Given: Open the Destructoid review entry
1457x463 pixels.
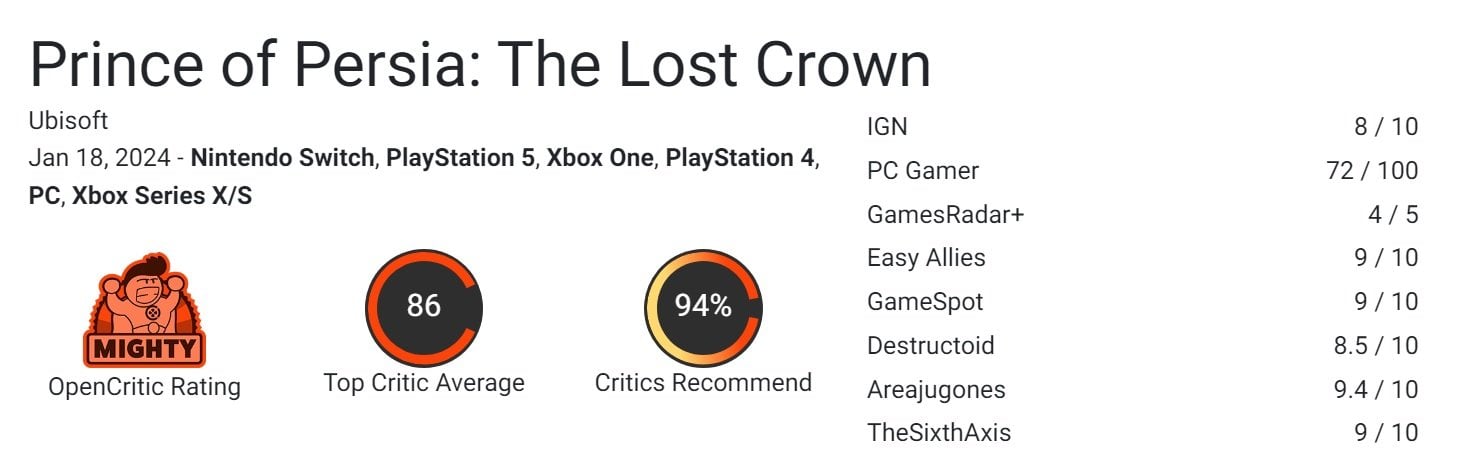Looking at the screenshot, I should pos(1142,346).
